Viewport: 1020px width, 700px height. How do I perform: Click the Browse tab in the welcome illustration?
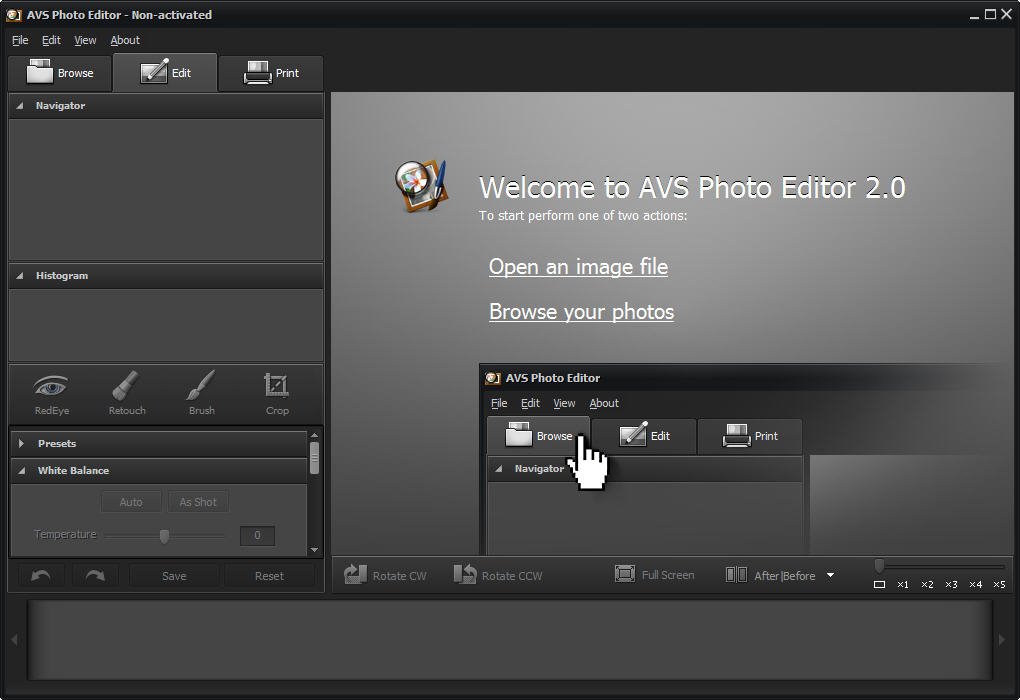pos(539,435)
